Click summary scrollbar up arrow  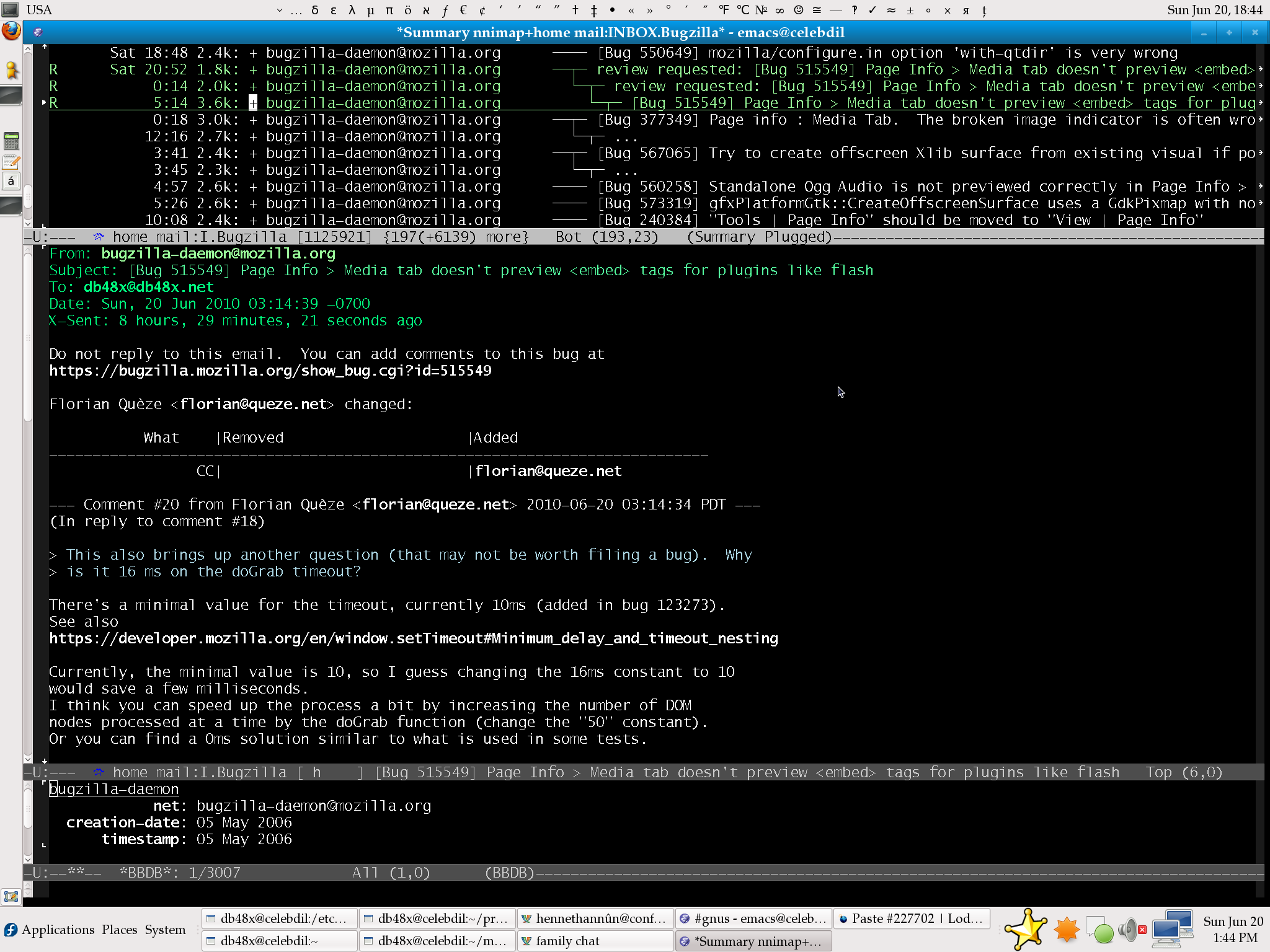(x=28, y=48)
